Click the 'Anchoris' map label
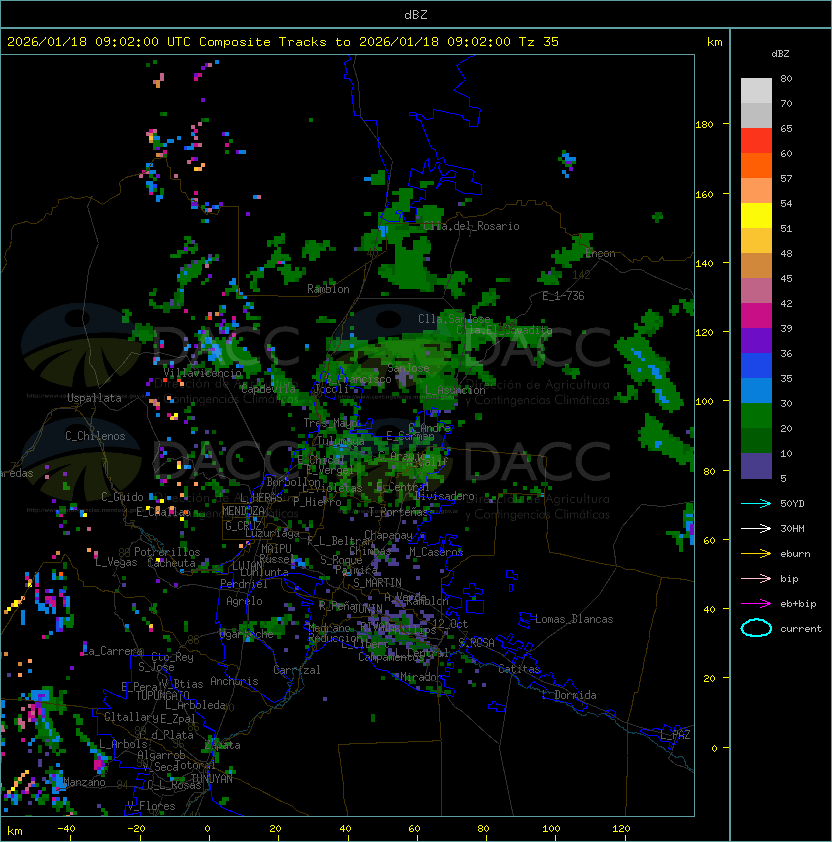Image resolution: width=832 pixels, height=842 pixels. click(234, 681)
